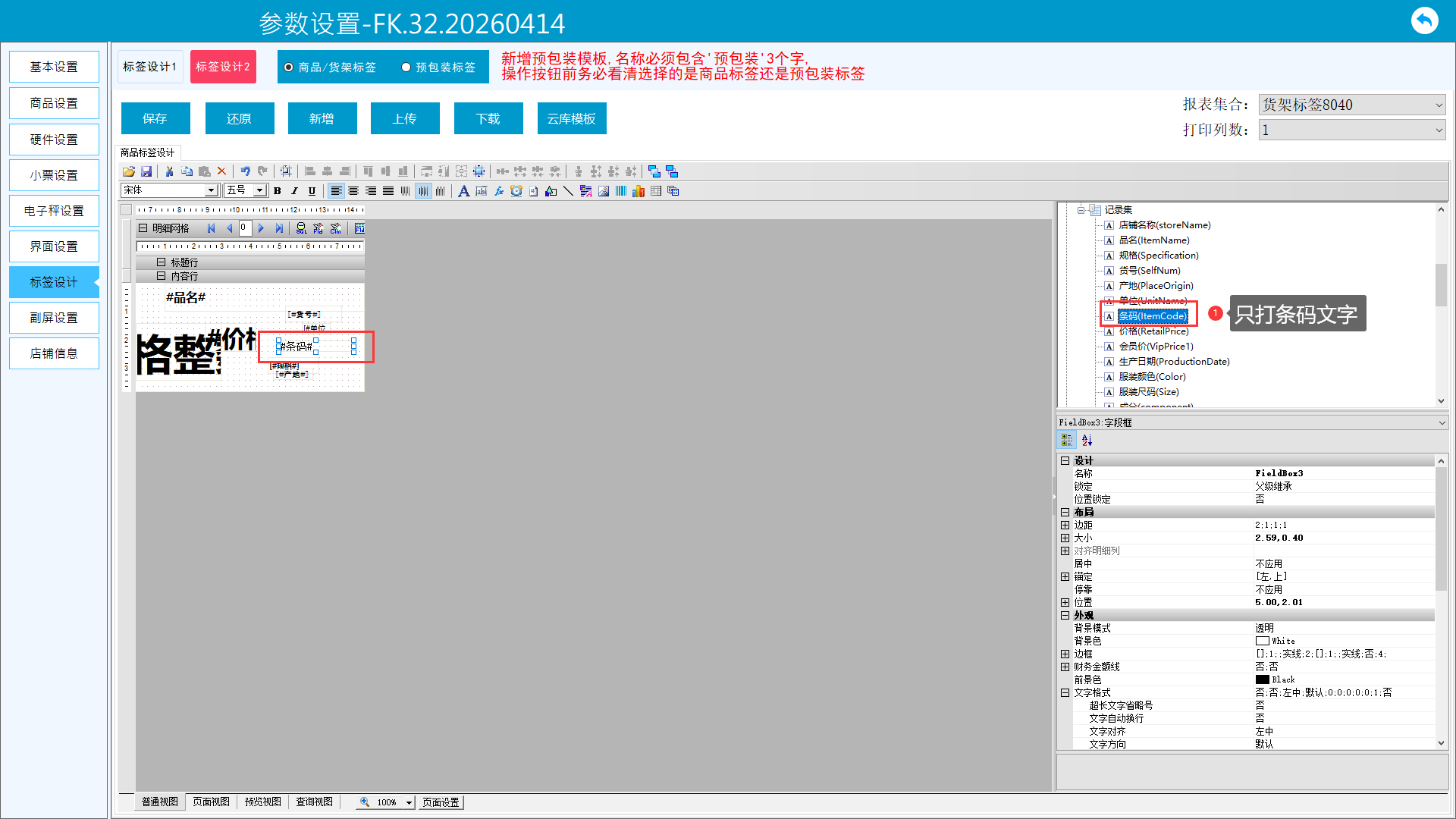Switch to the 标签设计1 tab
Viewport: 1456px width, 819px height.
(149, 67)
